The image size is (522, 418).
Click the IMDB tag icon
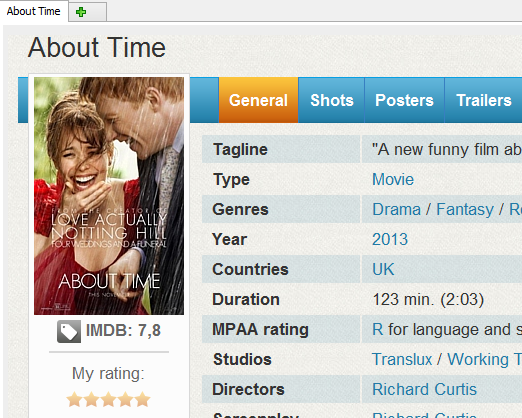[69, 331]
